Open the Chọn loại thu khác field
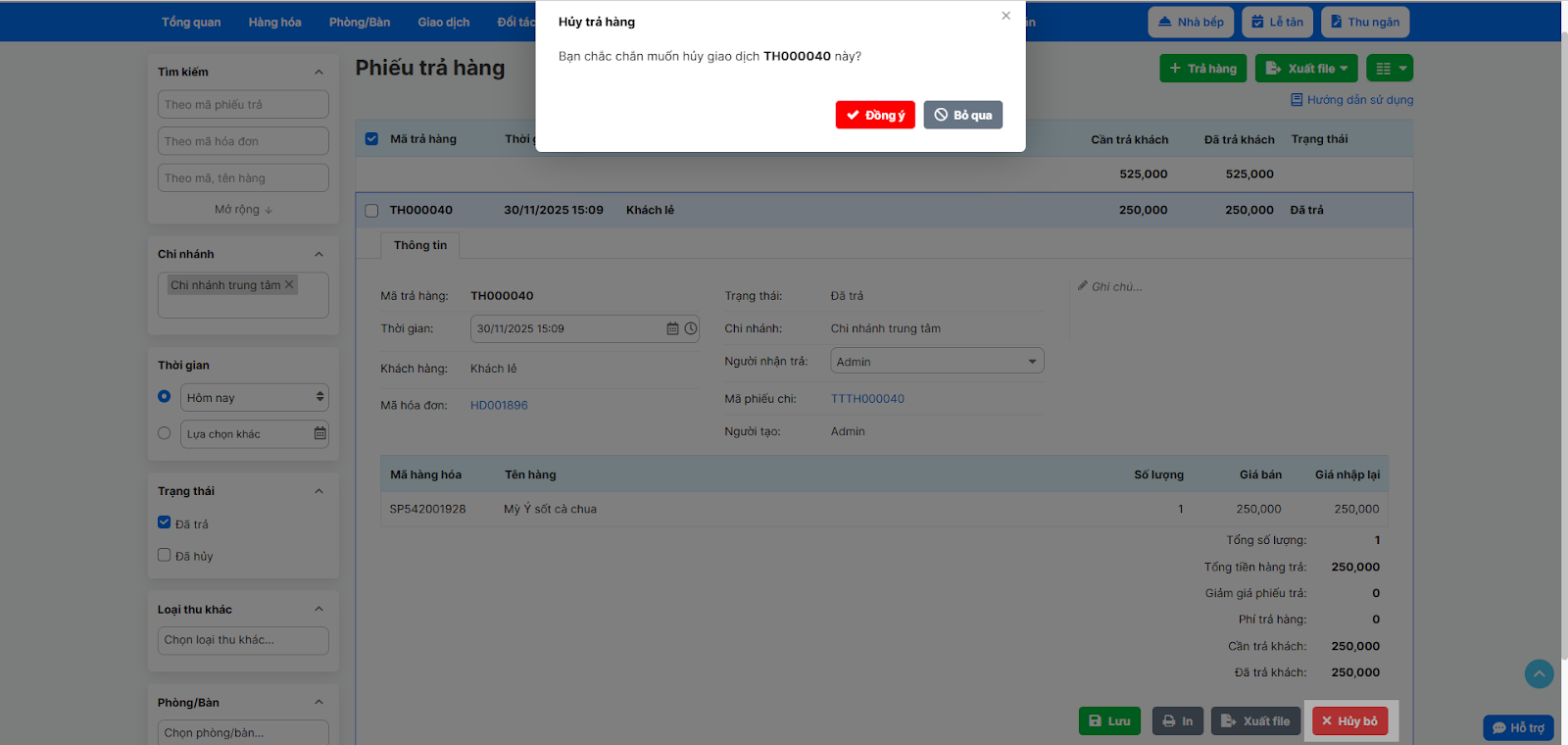Image resolution: width=1568 pixels, height=745 pixels. pos(243,640)
